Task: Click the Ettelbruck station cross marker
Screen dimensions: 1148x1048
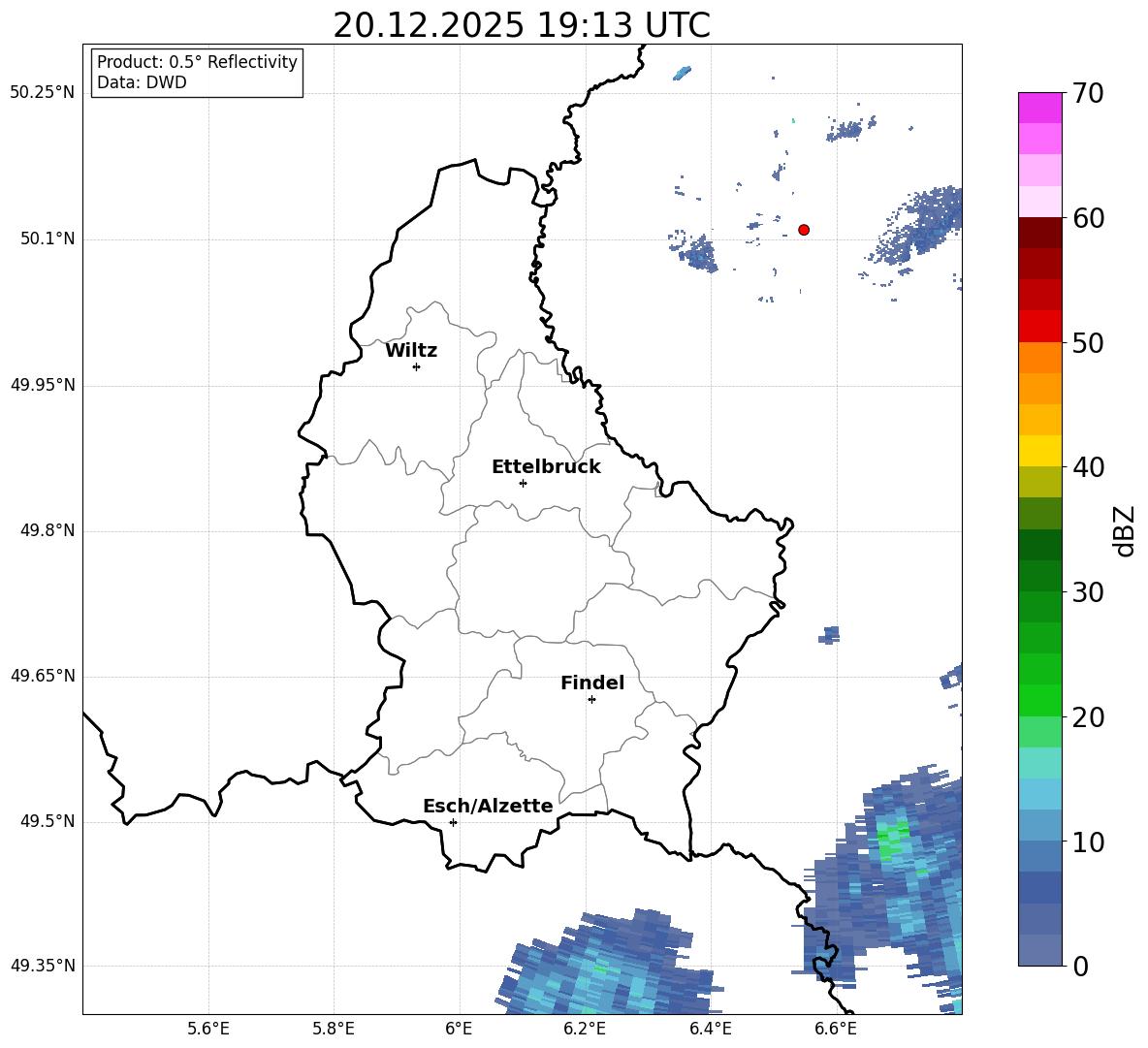Action: click(523, 483)
